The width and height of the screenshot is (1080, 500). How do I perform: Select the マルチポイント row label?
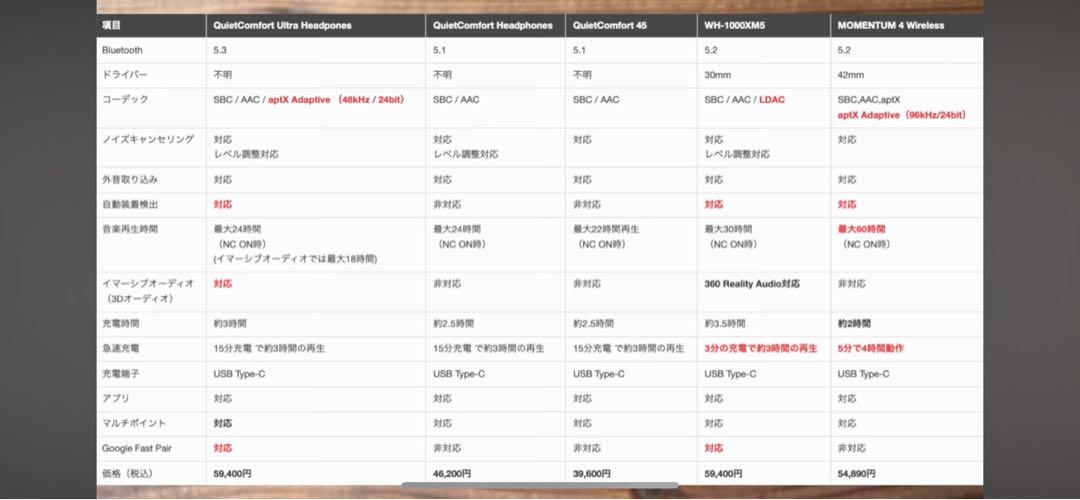[x=134, y=424]
